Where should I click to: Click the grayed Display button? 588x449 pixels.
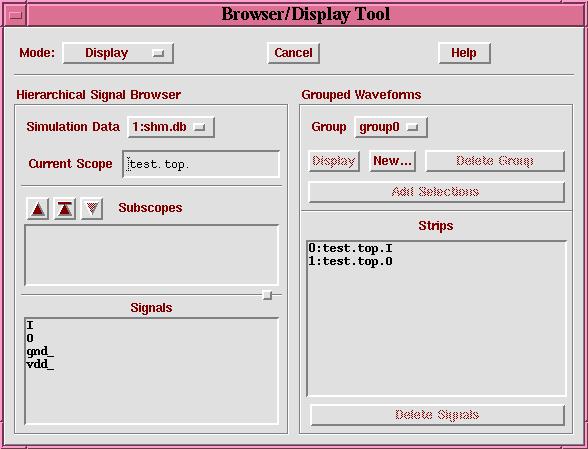tap(334, 161)
